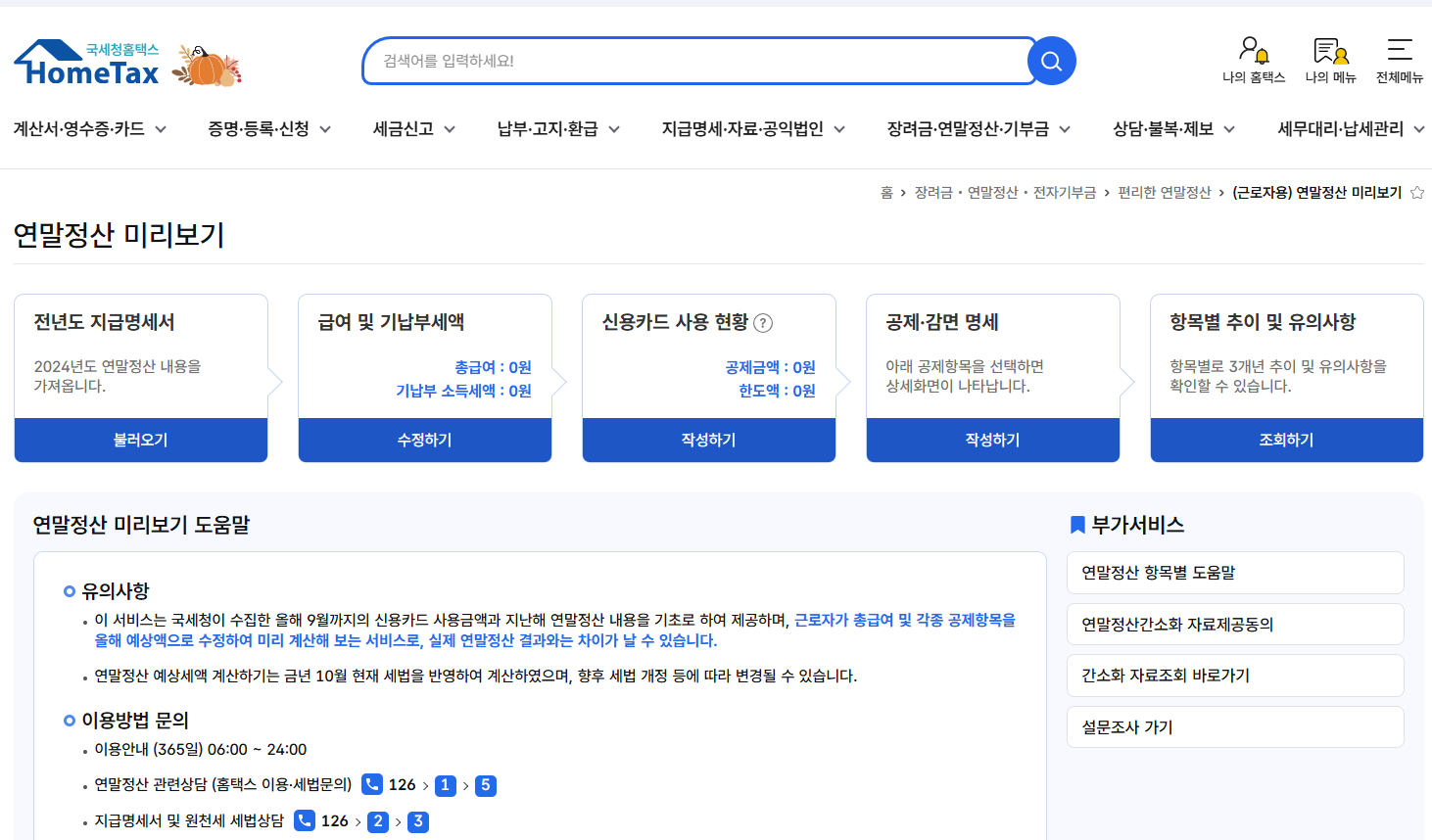Click the favorite star beside the breadcrumb
Image resolution: width=1432 pixels, height=840 pixels.
pyautogui.click(x=1417, y=193)
